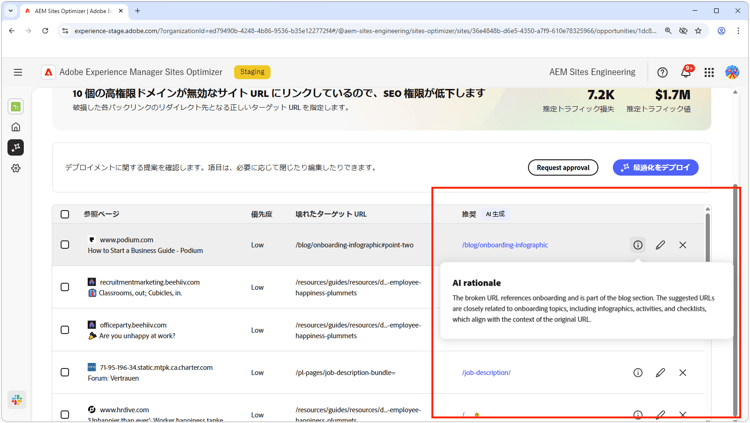Click the AI 生成 tag
This screenshot has width=750, height=423.
point(495,214)
